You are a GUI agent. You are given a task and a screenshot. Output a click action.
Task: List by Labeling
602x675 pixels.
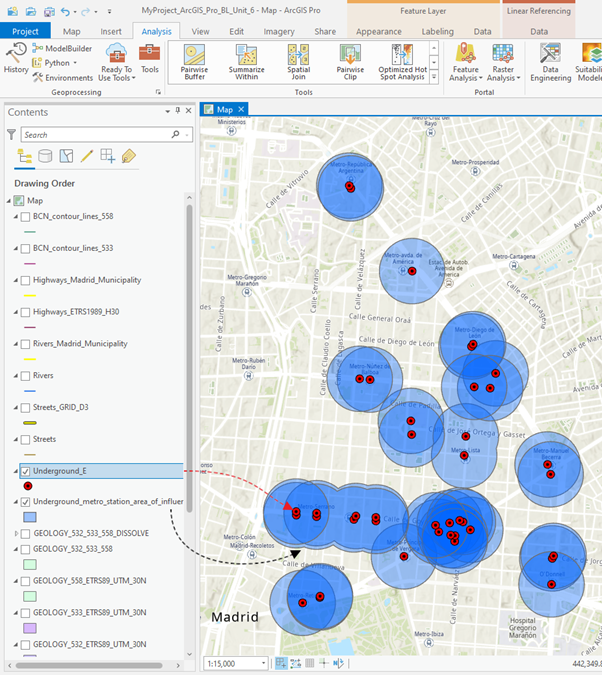pyautogui.click(x=128, y=156)
